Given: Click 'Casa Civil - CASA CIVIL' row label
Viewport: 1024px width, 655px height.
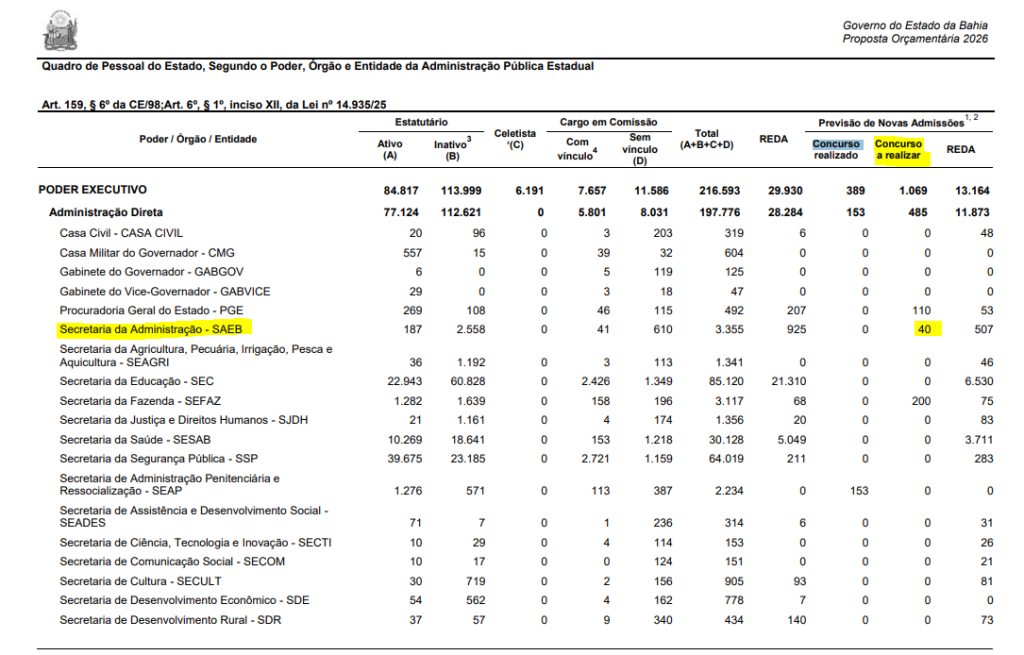Looking at the screenshot, I should pos(123,232).
